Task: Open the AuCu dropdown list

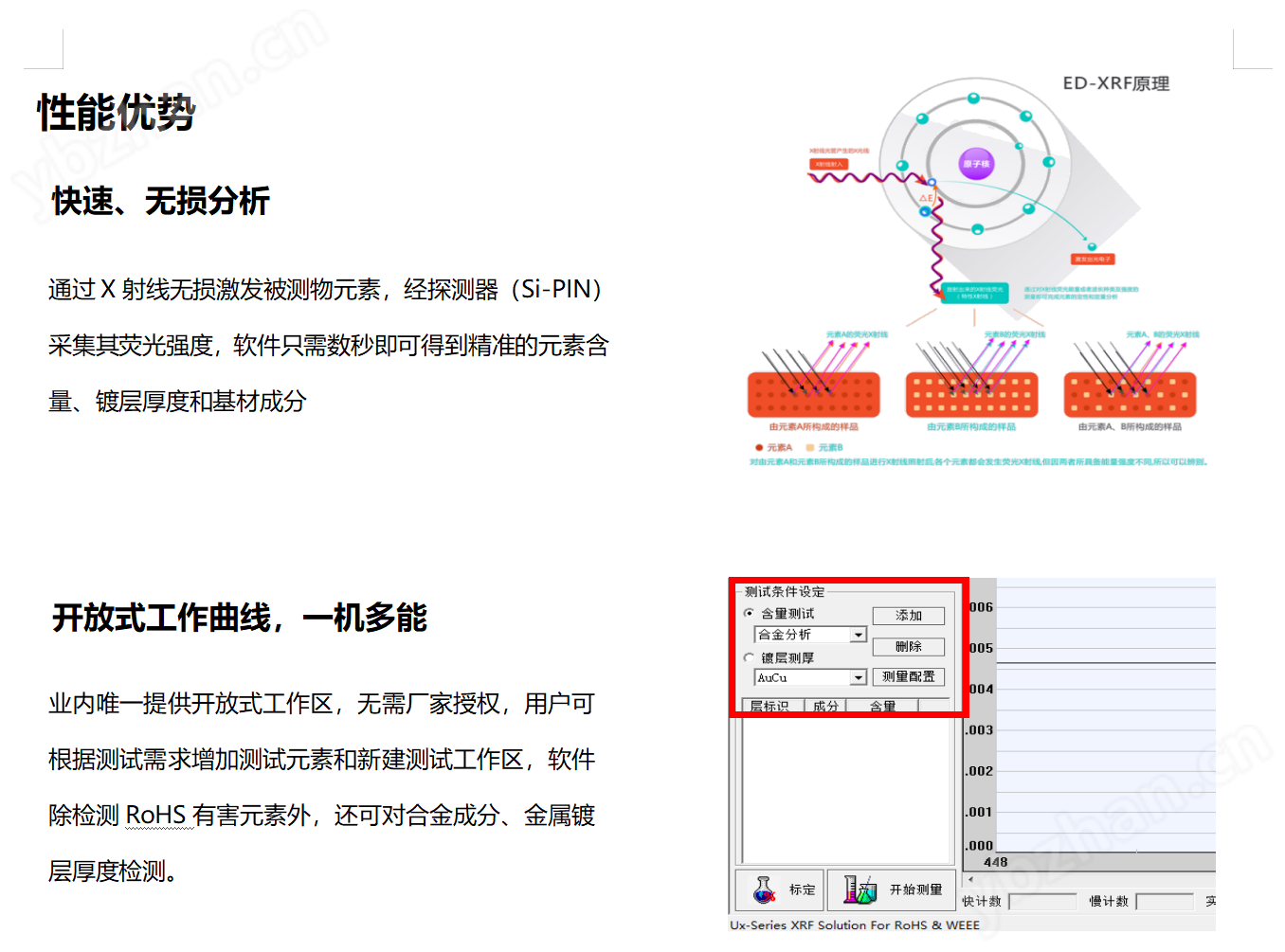Action: tap(859, 677)
